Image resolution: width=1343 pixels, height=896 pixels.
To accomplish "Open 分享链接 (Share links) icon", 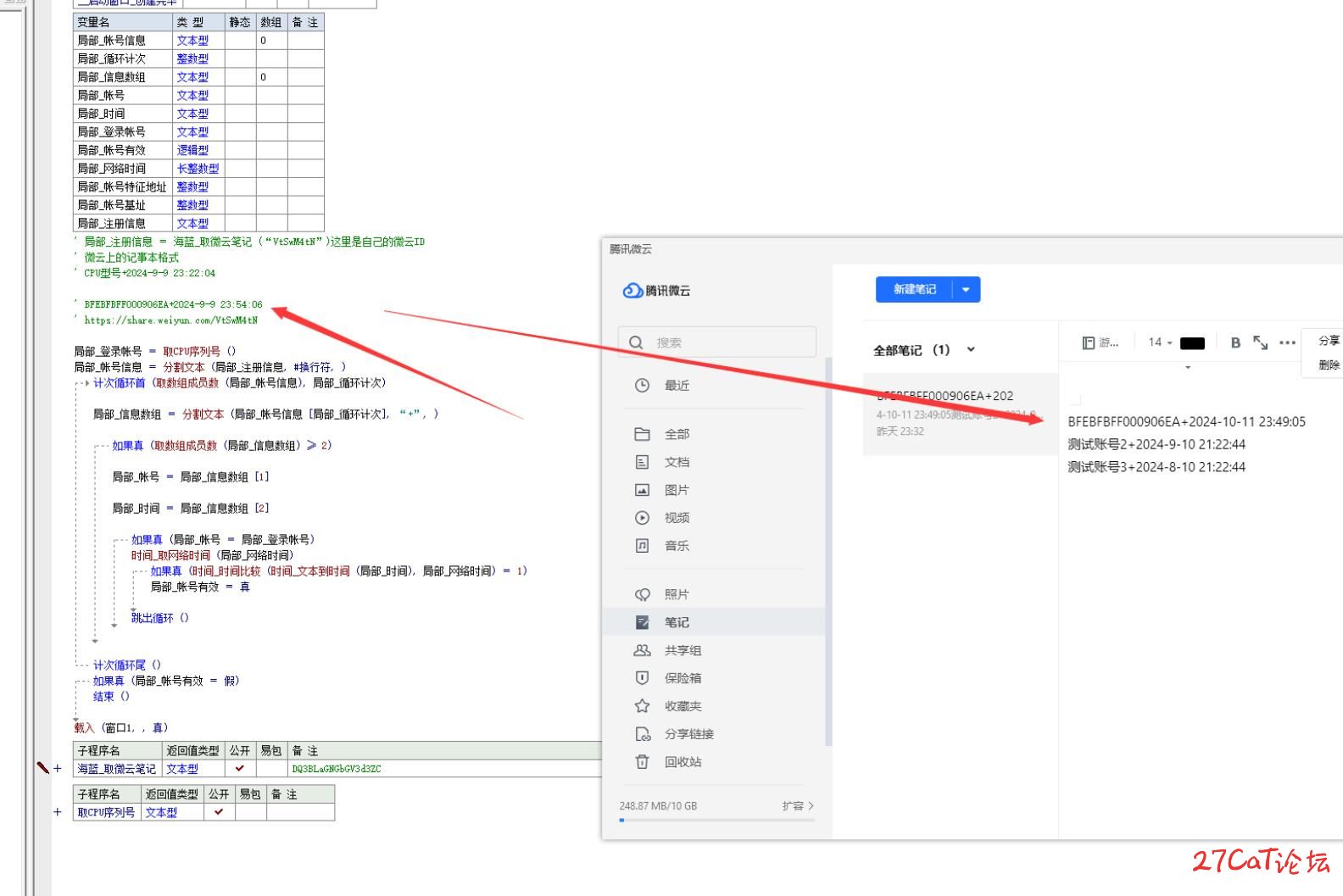I will click(642, 734).
